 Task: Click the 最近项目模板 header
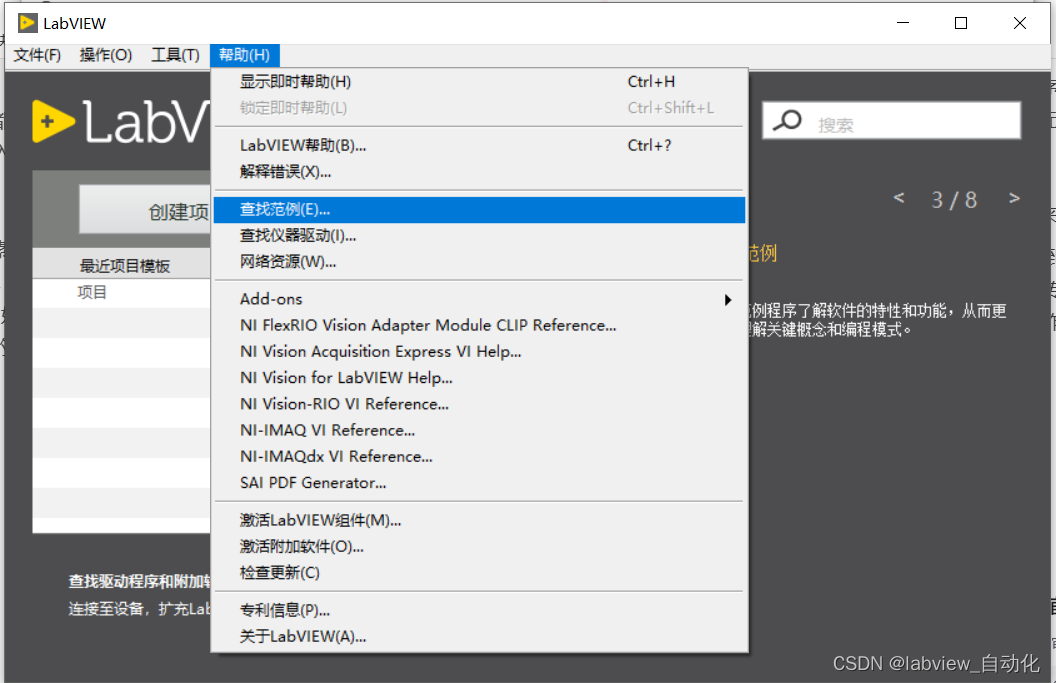(x=125, y=265)
